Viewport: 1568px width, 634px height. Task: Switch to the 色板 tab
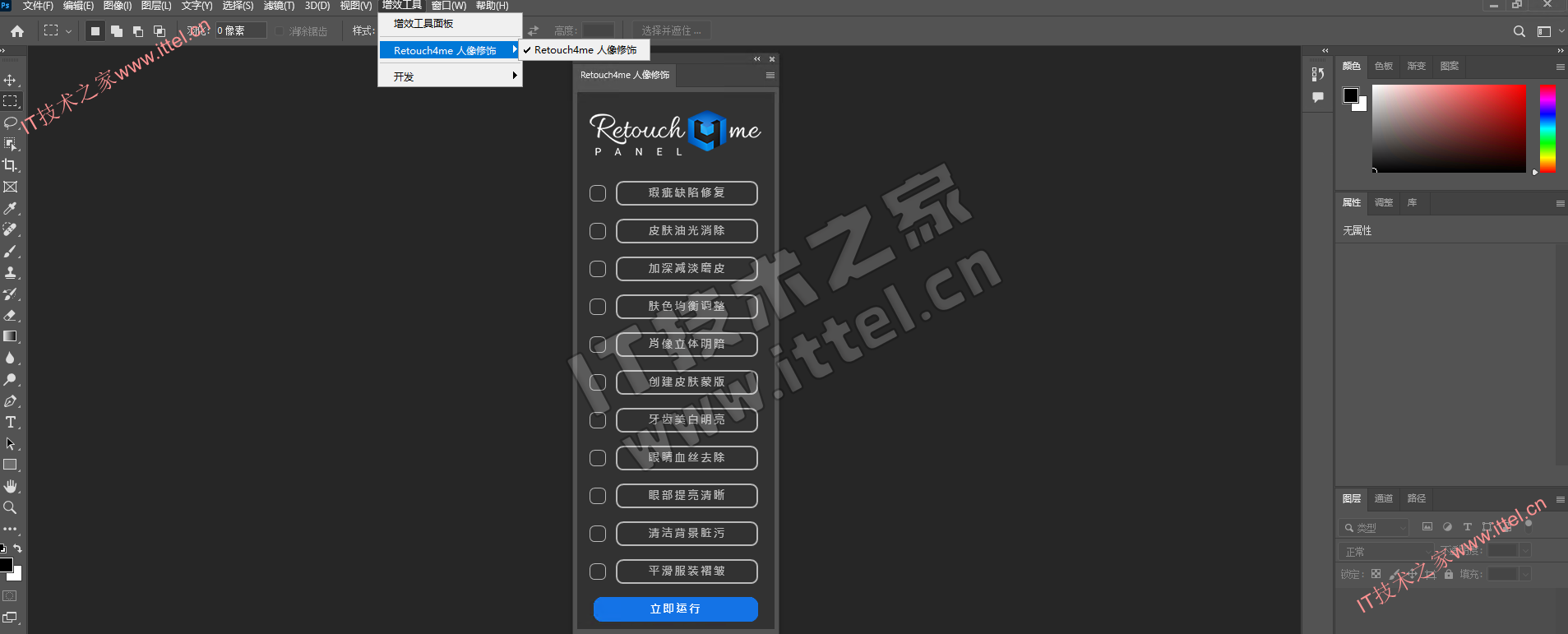click(x=1384, y=66)
